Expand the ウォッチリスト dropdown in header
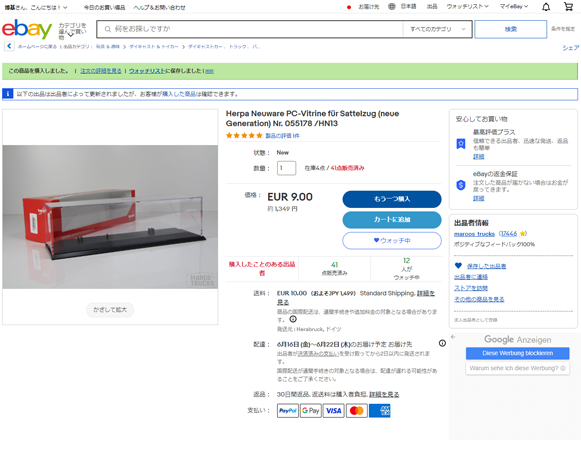This screenshot has width=581, height=452. pos(467,6)
